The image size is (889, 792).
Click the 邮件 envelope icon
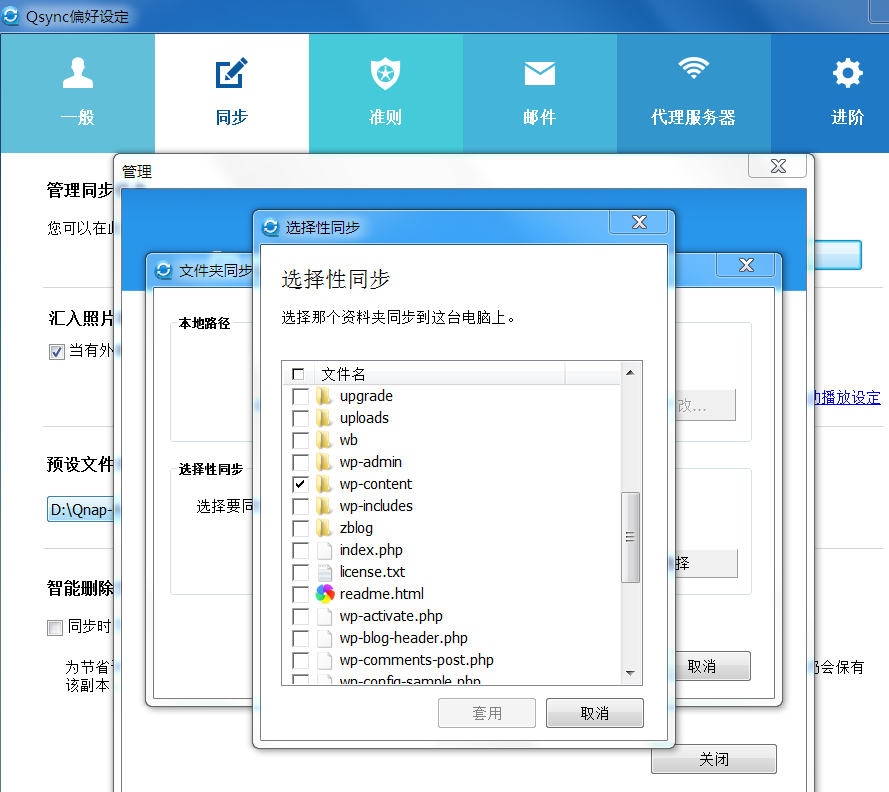[539, 71]
